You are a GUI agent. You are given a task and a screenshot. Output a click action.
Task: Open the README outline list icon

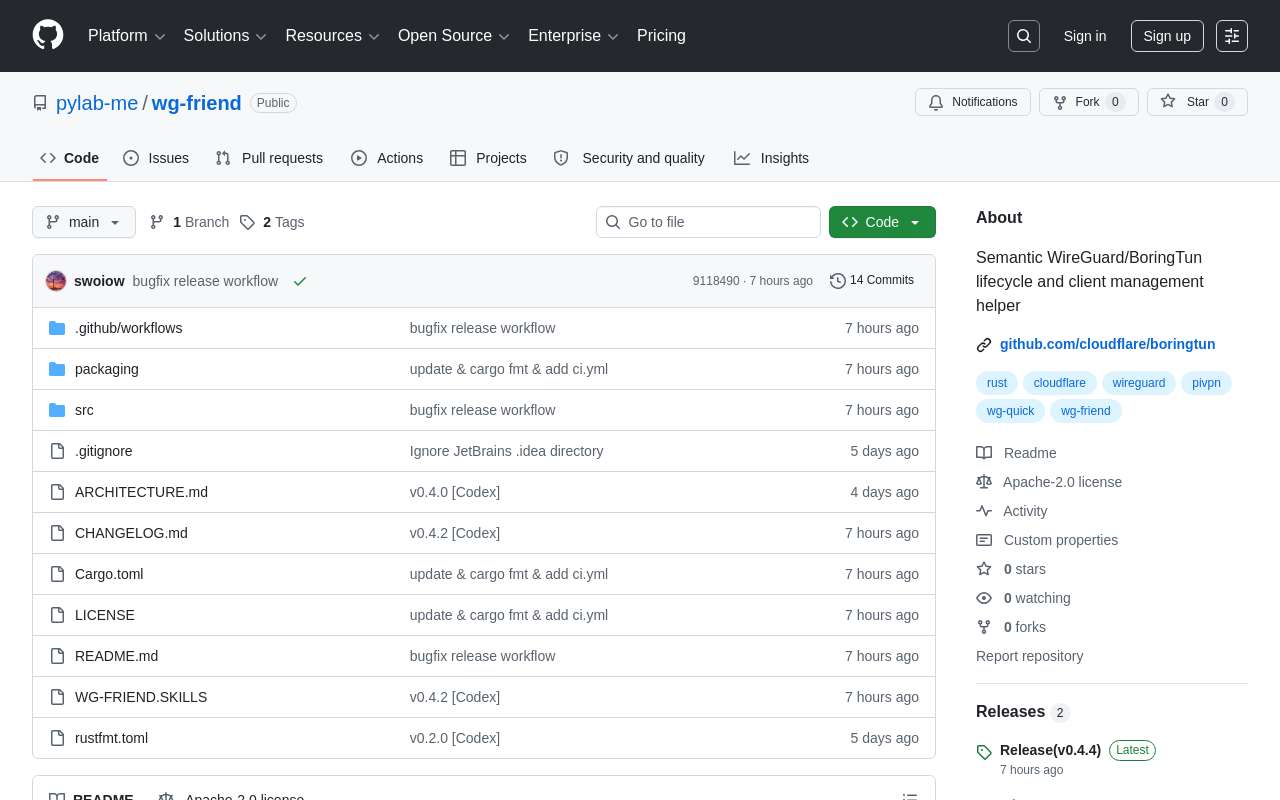909,797
